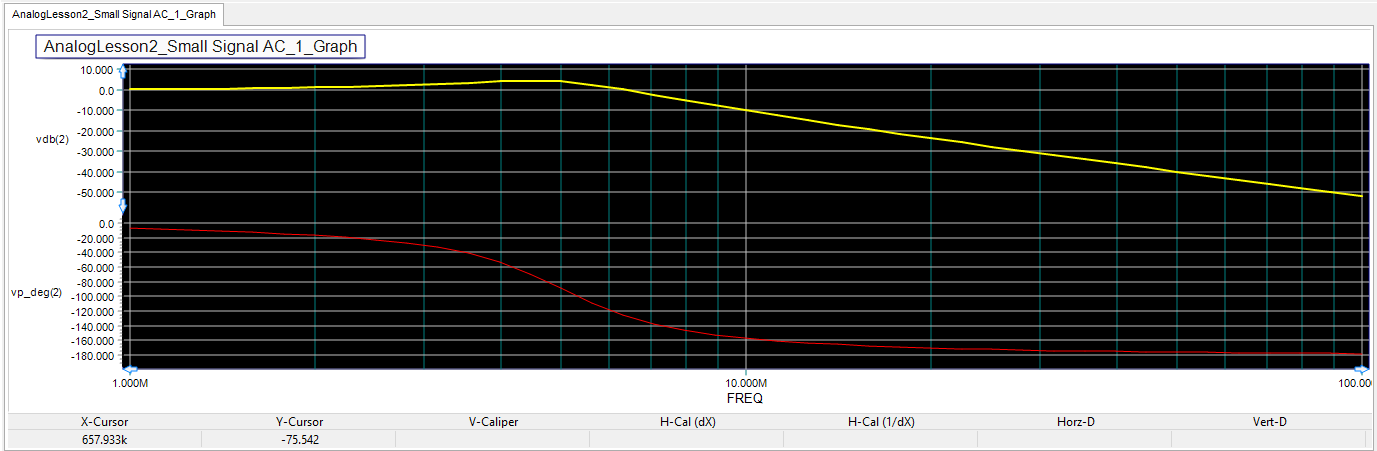Click the FREQ axis label

[x=745, y=398]
